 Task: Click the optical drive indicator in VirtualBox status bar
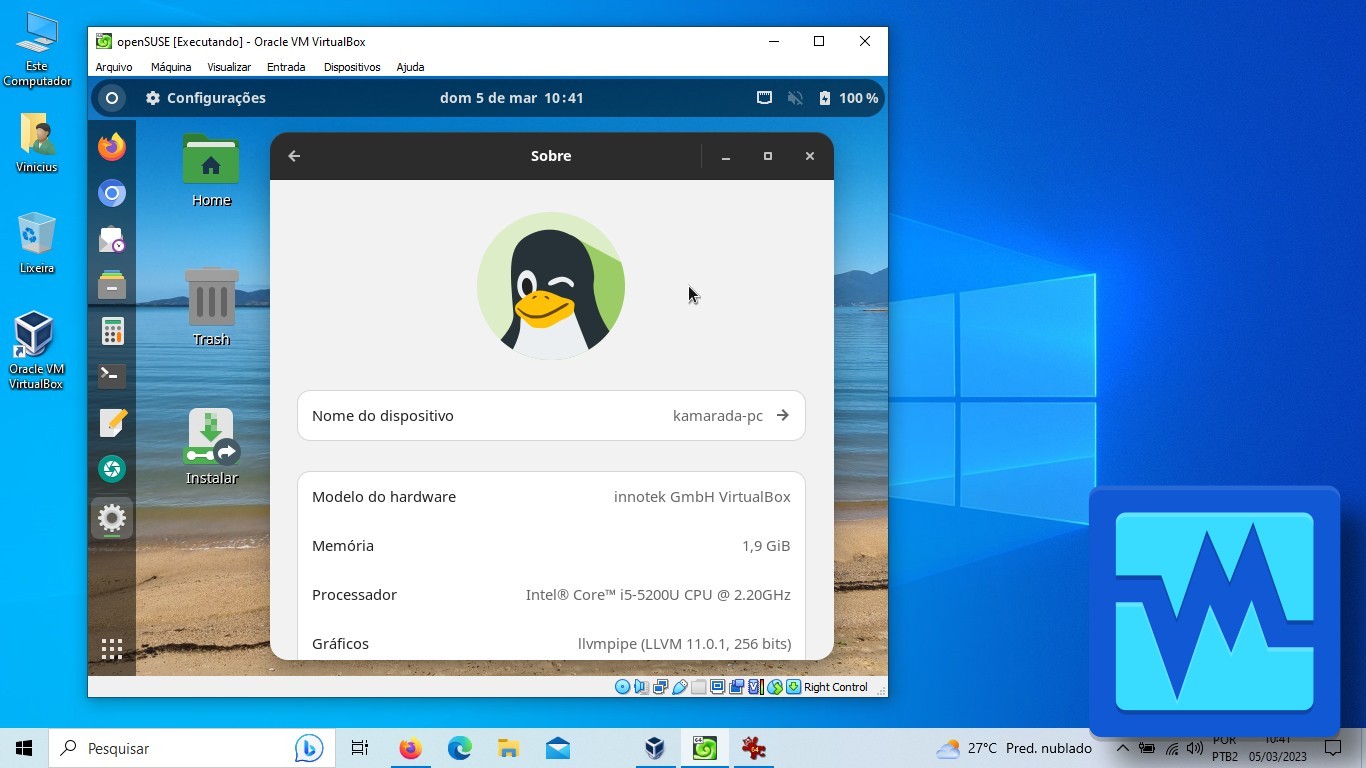(622, 687)
